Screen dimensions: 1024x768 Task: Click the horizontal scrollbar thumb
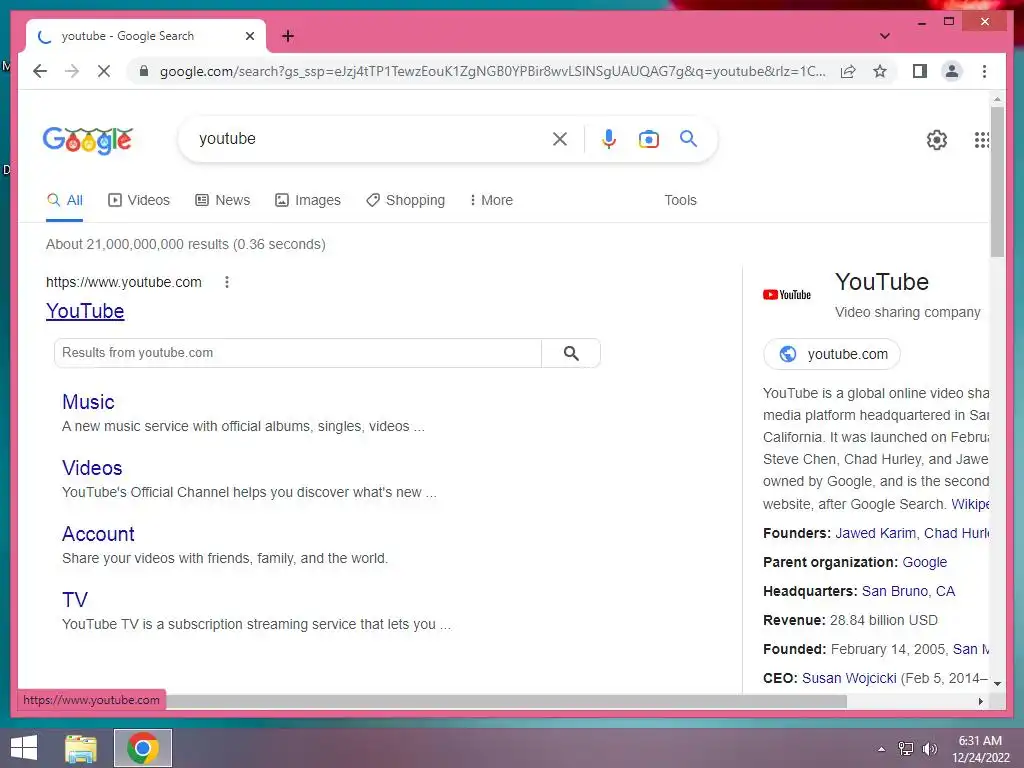506,701
